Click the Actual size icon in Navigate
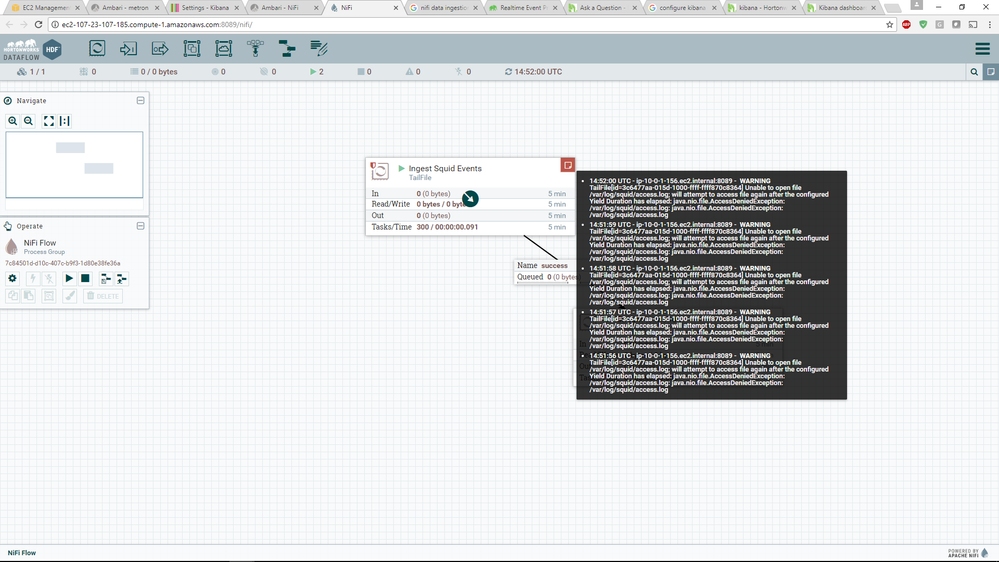 coord(64,121)
